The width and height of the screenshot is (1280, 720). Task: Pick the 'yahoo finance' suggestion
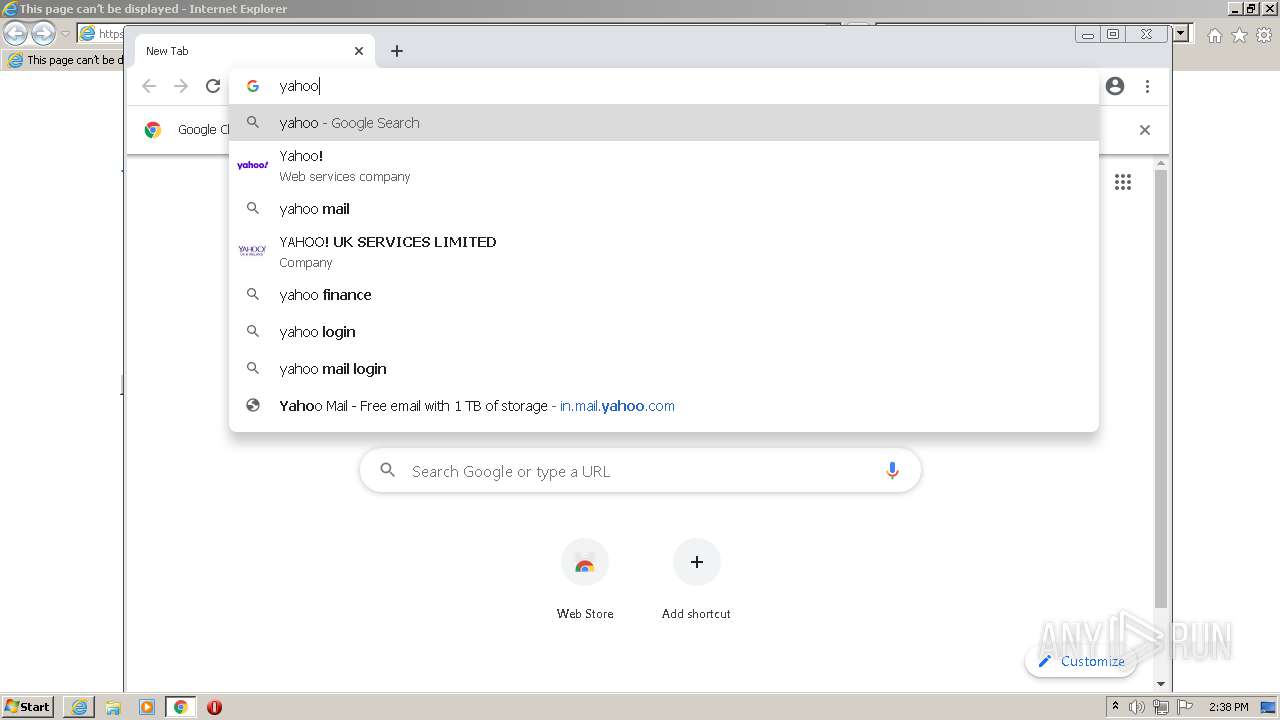(x=663, y=295)
